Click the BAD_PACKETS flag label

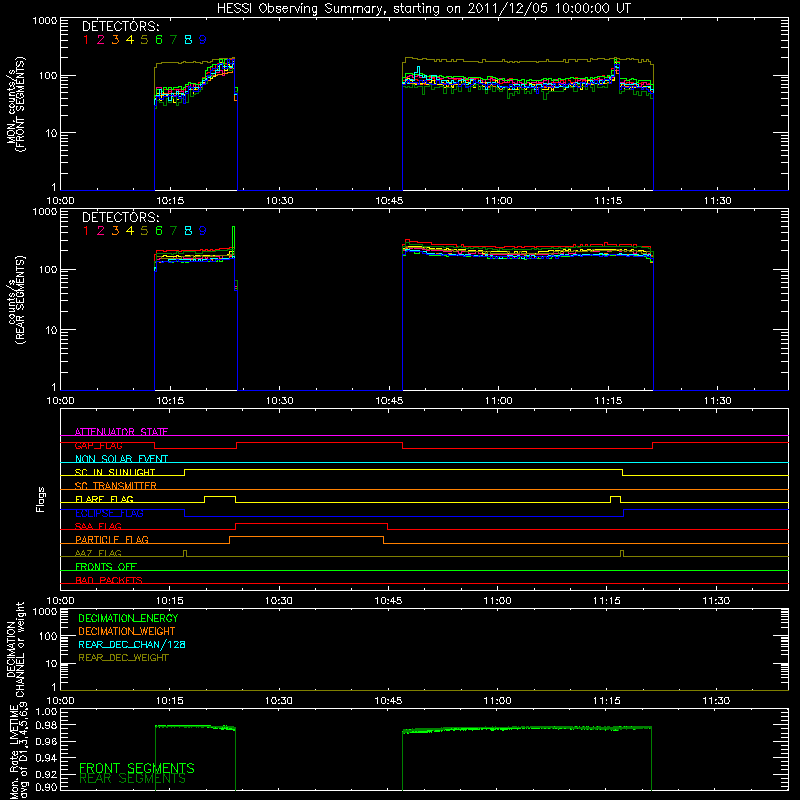(x=109, y=580)
